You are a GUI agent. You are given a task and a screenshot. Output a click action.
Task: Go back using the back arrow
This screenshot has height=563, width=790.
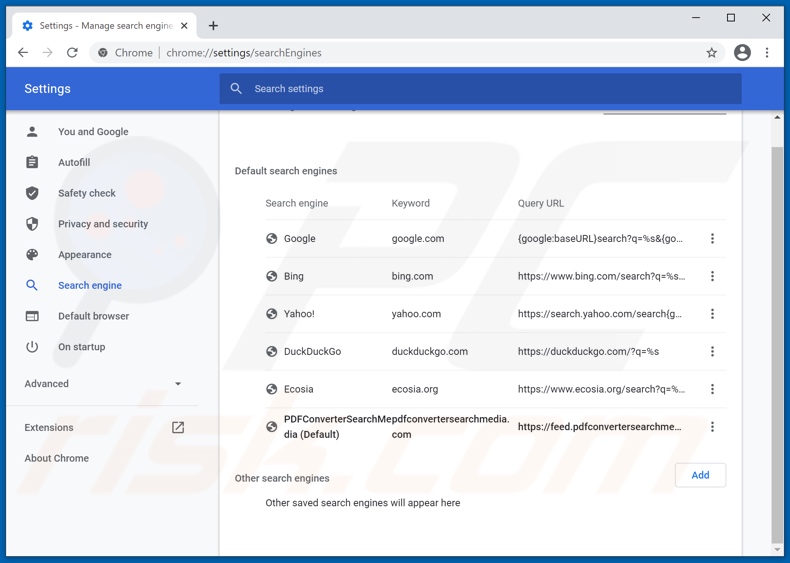(x=23, y=53)
